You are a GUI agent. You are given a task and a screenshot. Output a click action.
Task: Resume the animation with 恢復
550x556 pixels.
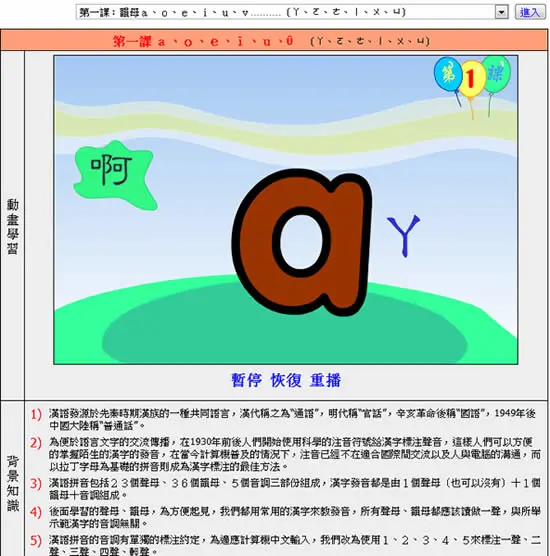click(x=286, y=380)
